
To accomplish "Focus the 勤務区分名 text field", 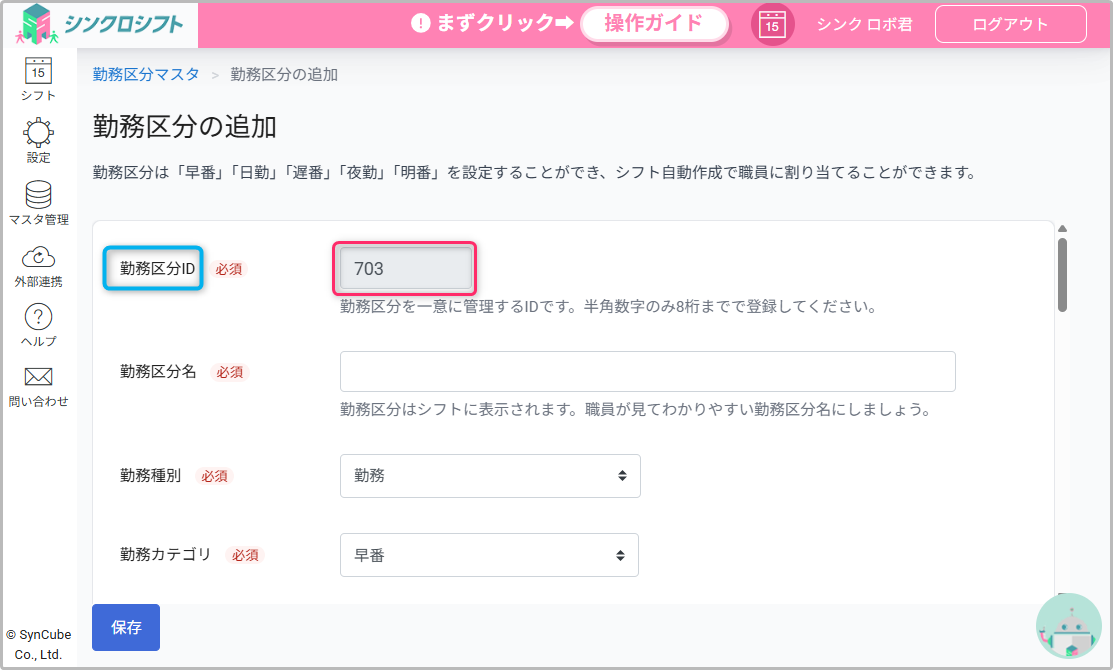I will (x=647, y=371).
